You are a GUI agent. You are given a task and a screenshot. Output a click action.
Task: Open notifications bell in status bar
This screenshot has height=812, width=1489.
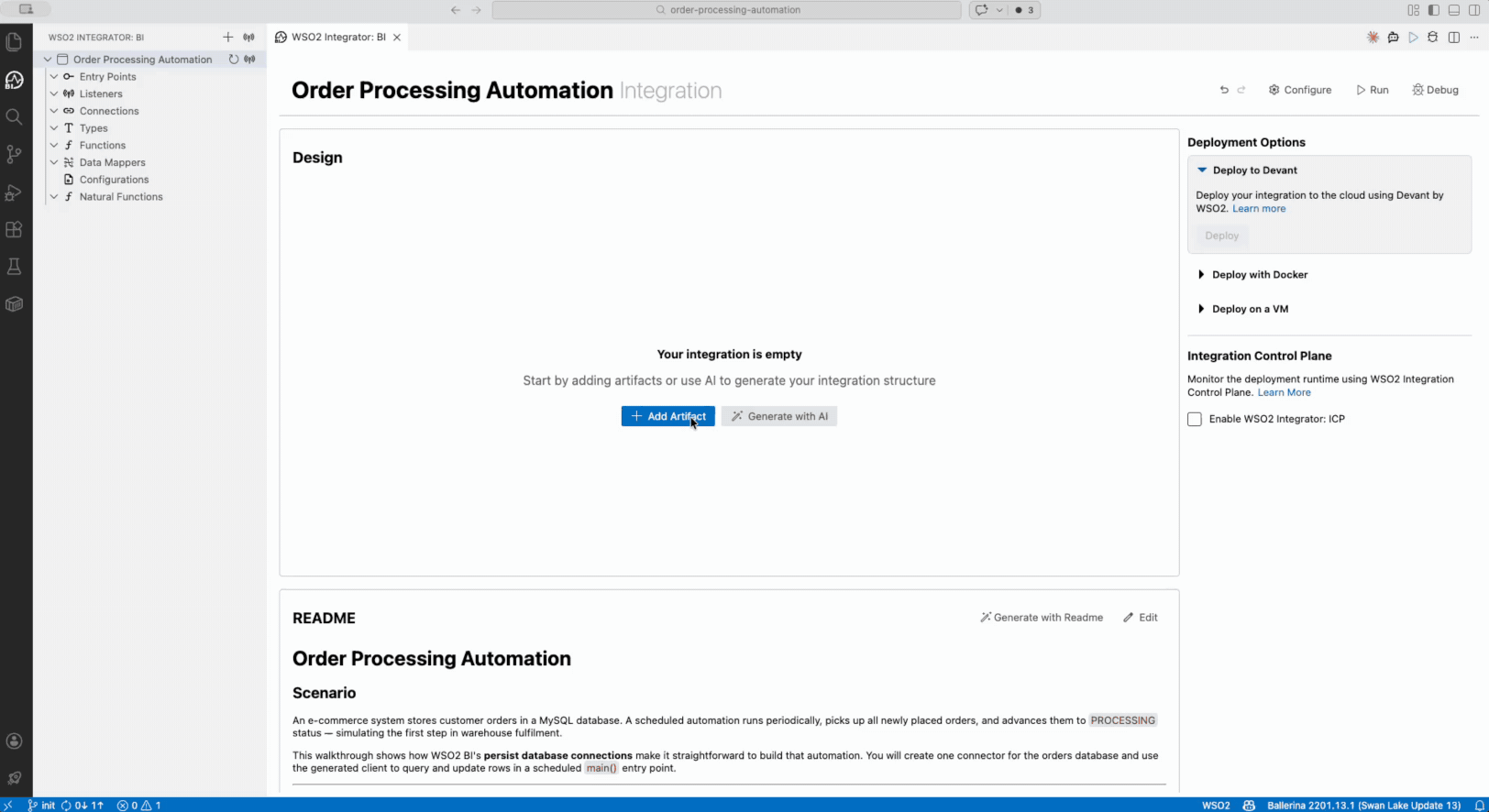pos(1479,806)
